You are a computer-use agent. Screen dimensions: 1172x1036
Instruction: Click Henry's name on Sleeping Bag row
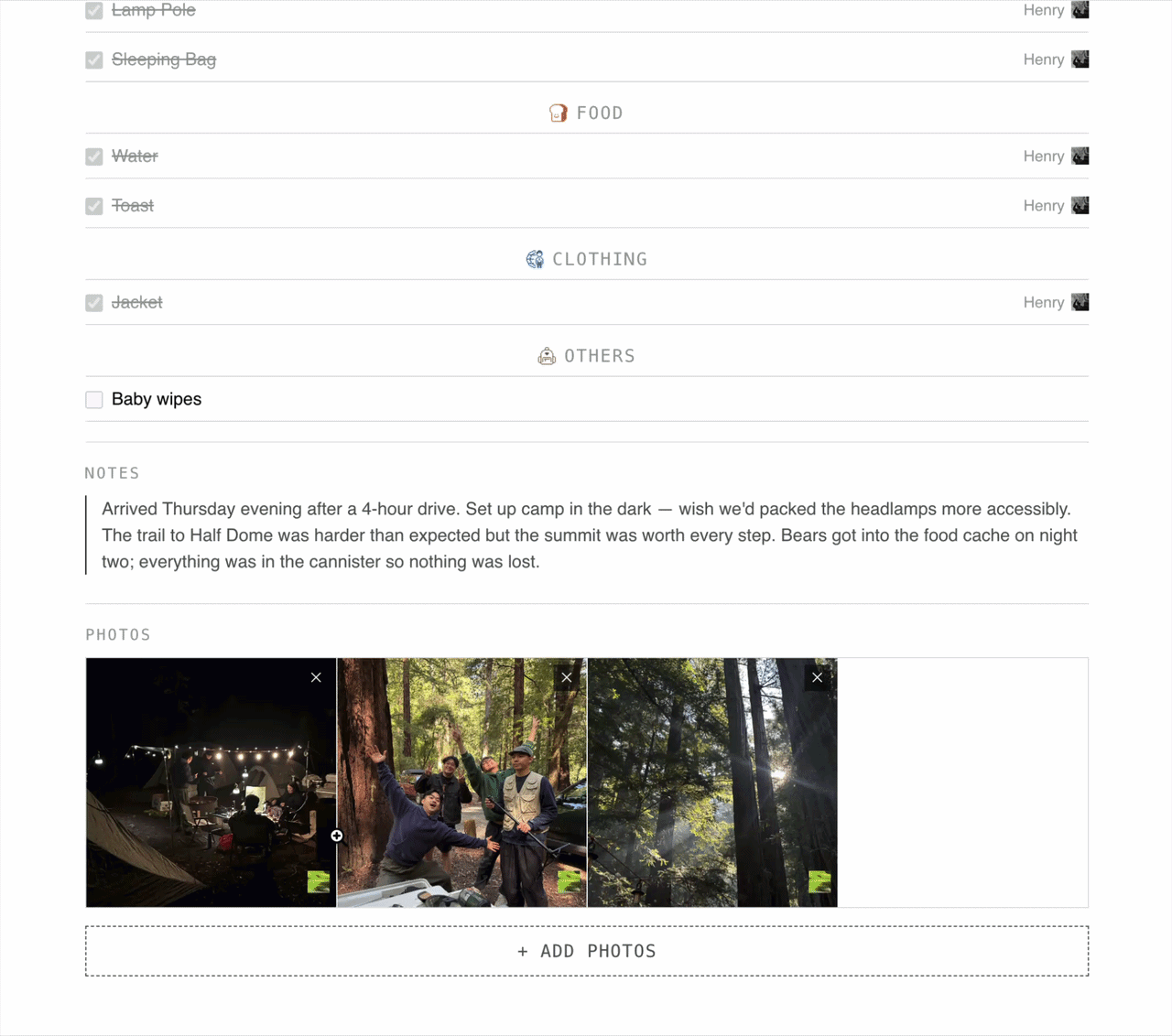1044,59
